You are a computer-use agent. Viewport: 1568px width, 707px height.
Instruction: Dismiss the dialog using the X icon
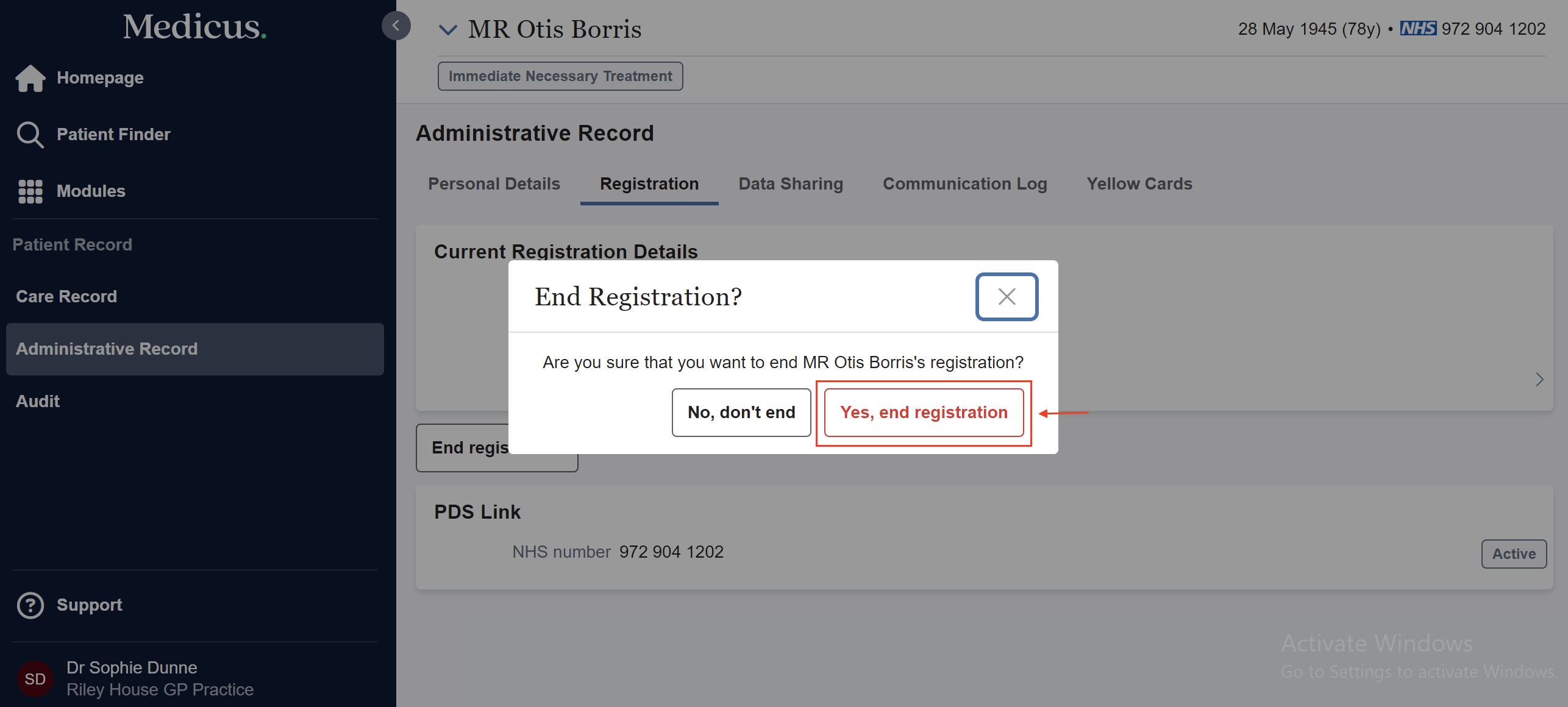(x=1006, y=297)
